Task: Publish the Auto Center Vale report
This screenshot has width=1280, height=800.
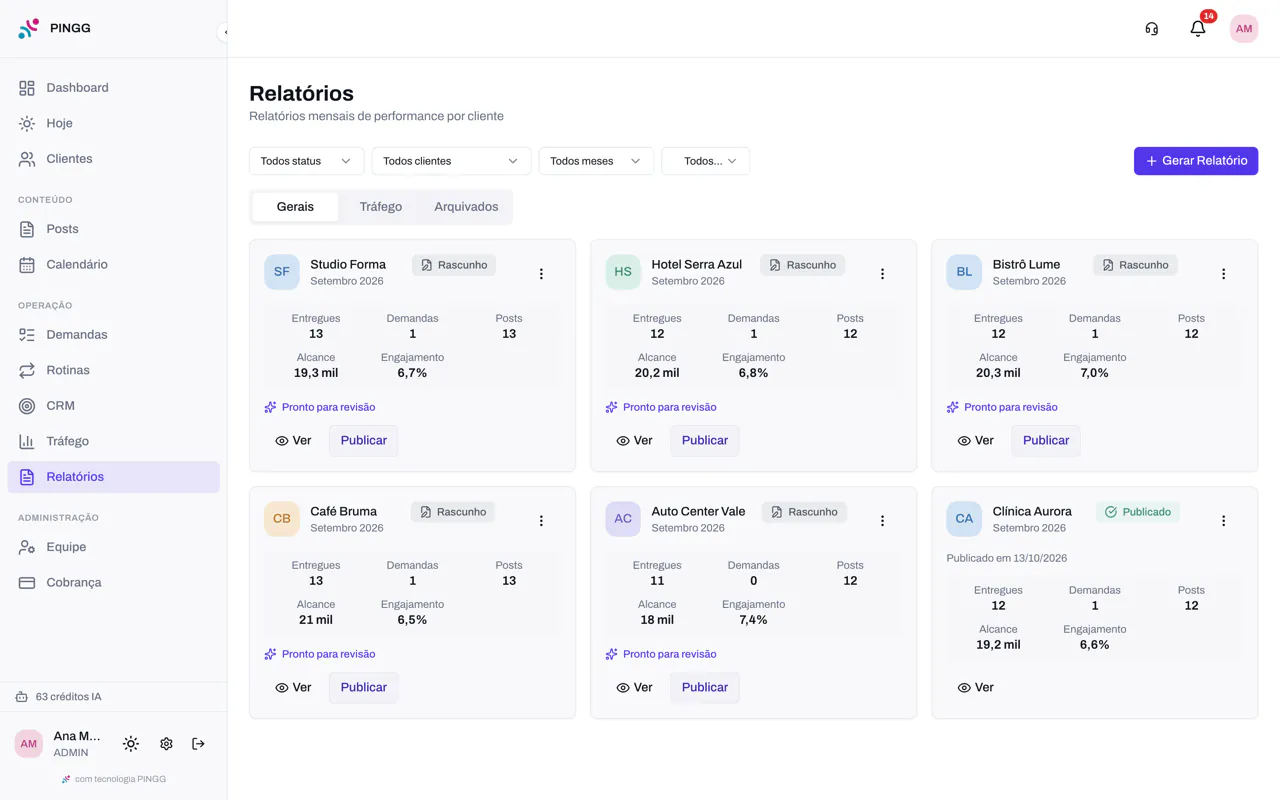Action: click(x=705, y=688)
